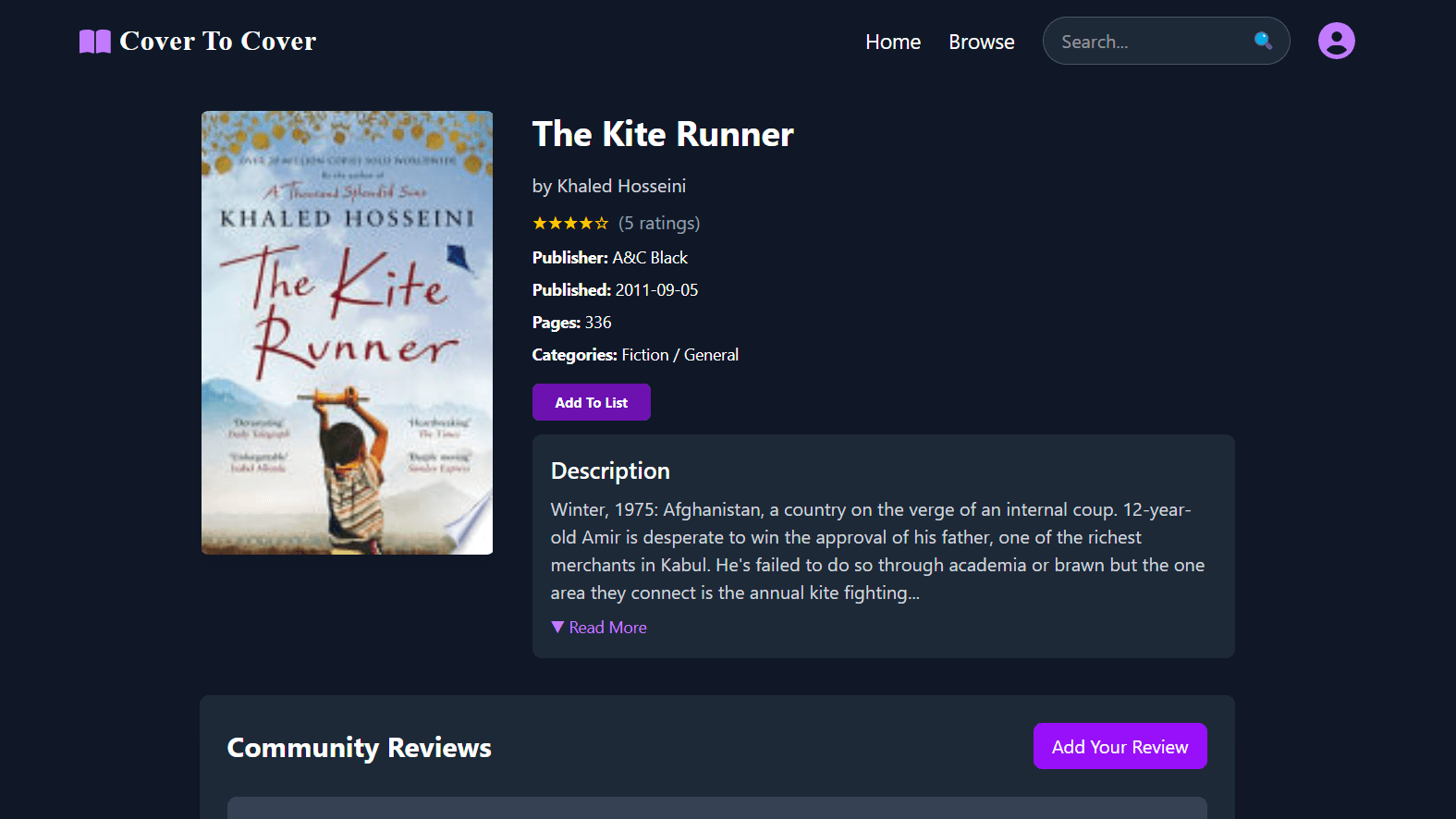1456x819 pixels.
Task: Open the user profile avatar icon
Action: pos(1336,41)
